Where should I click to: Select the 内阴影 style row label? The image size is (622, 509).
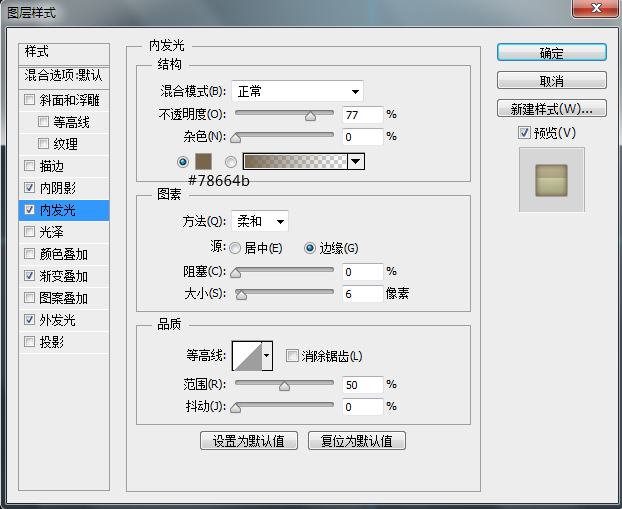(x=58, y=188)
